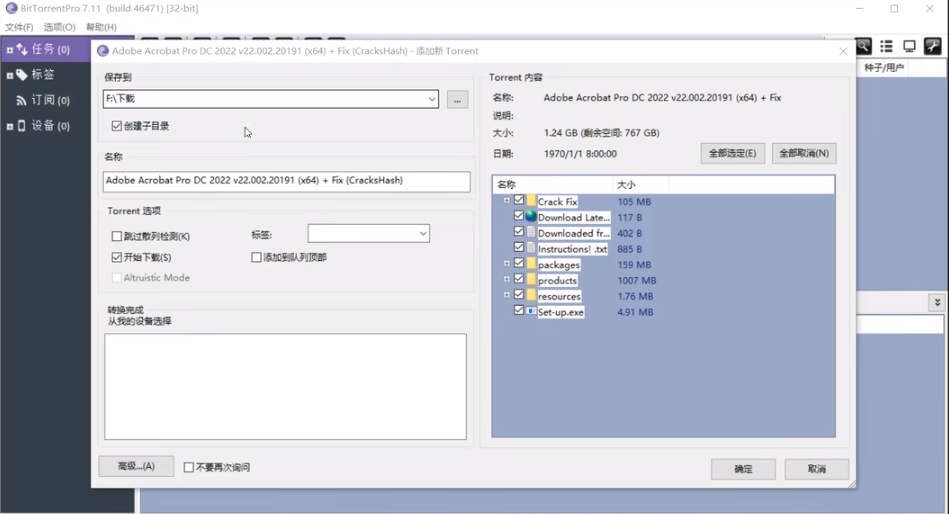Close the 添加新 Torrent dialog

click(843, 51)
